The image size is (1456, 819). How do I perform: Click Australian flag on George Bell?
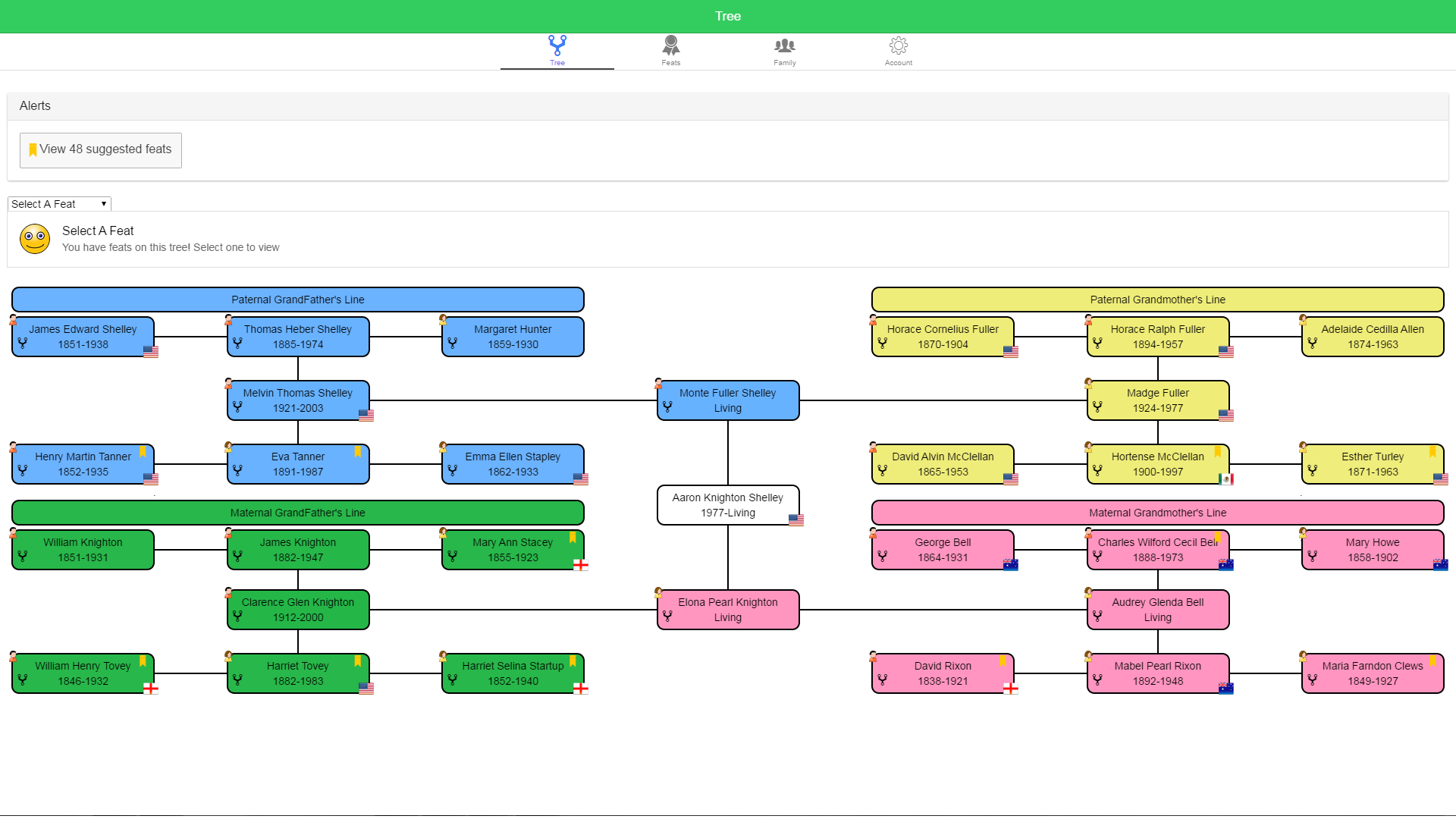point(1010,564)
